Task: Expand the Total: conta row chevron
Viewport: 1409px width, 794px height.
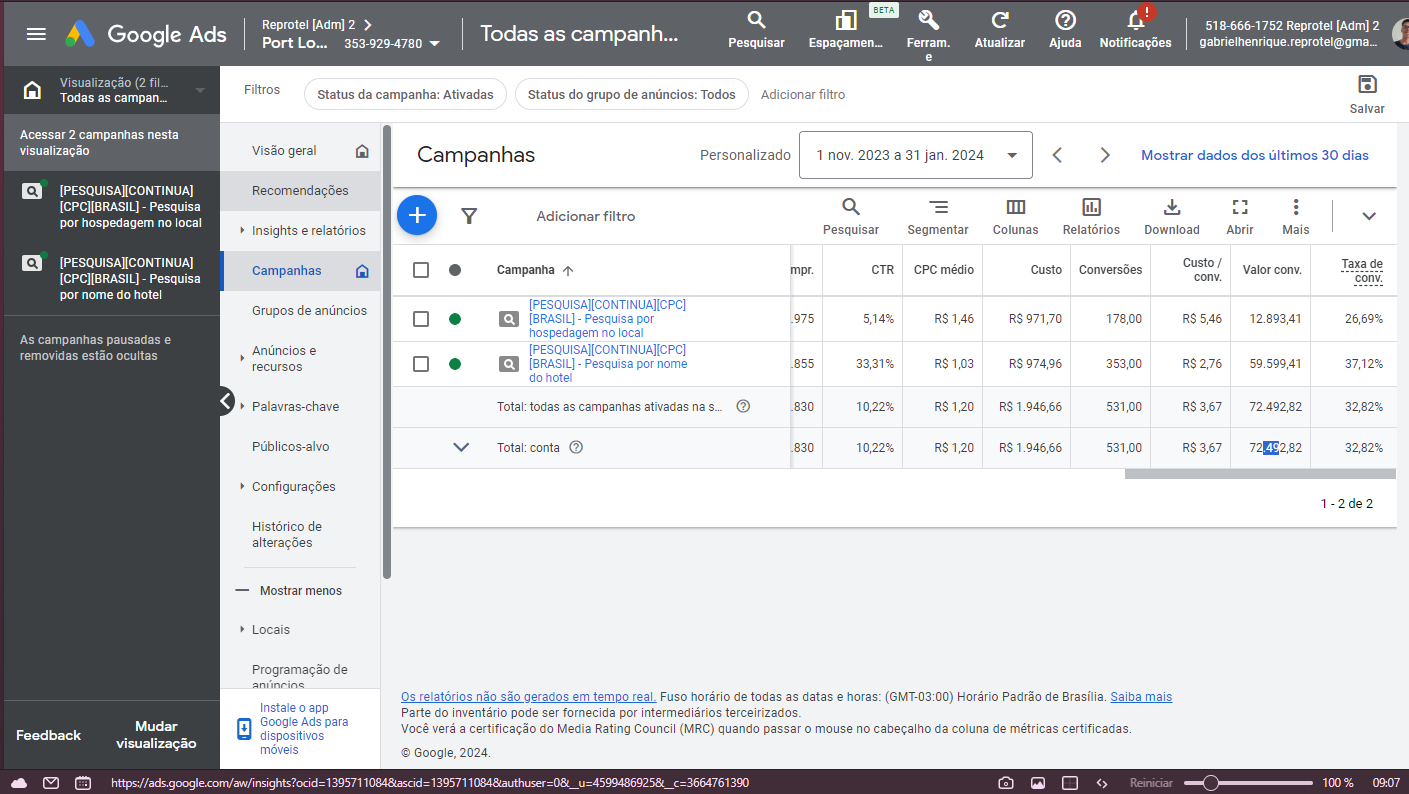Action: tap(461, 447)
